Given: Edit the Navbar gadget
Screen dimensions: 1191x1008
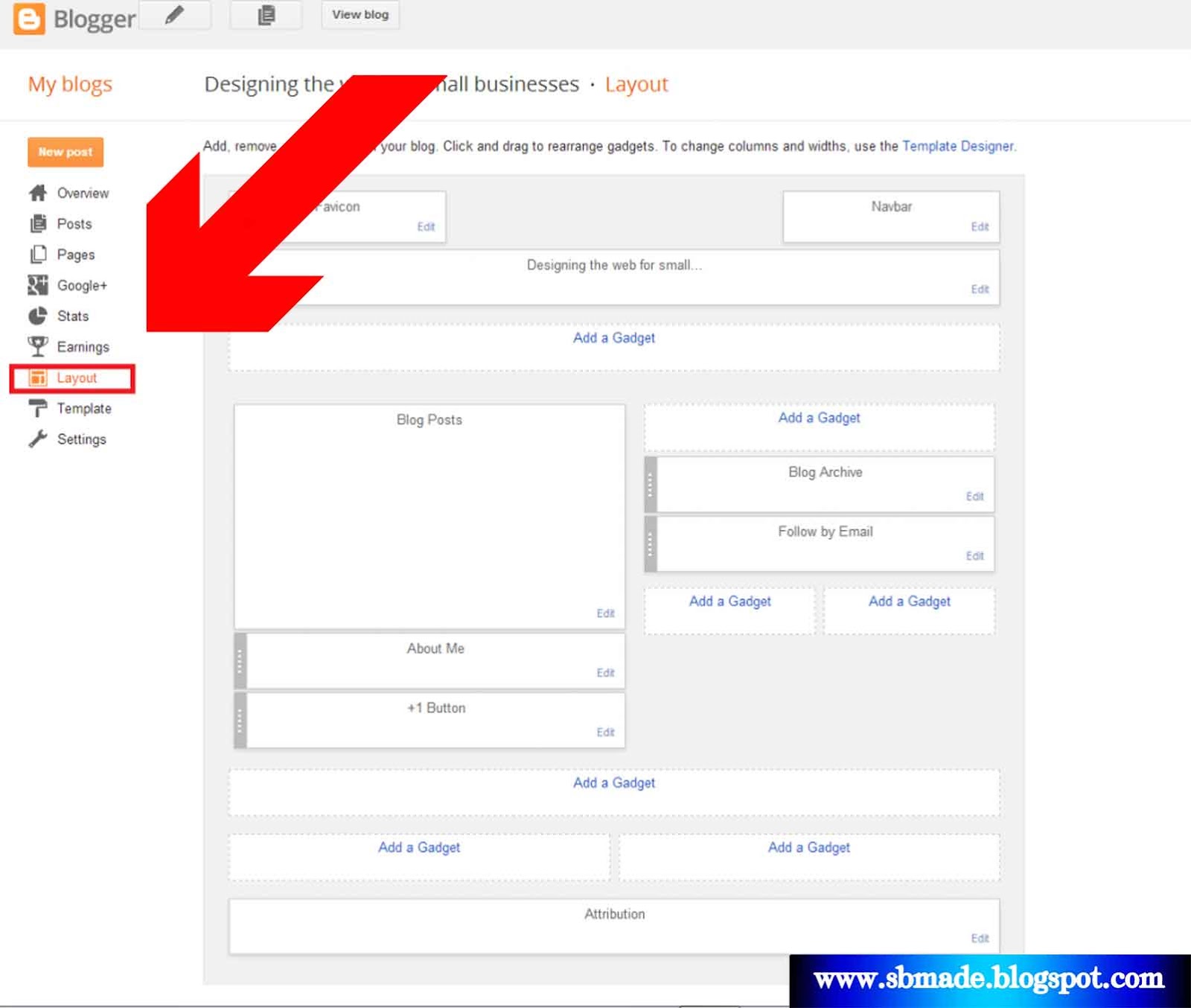Looking at the screenshot, I should (980, 226).
